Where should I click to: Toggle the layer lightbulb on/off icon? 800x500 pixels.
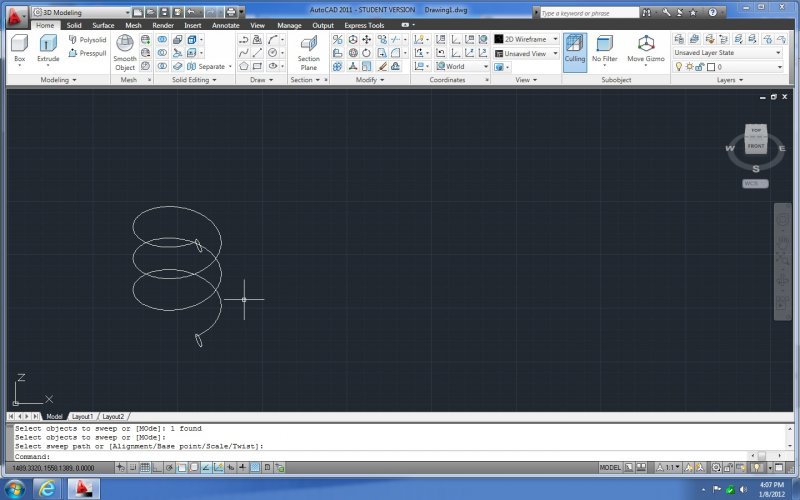[678, 67]
